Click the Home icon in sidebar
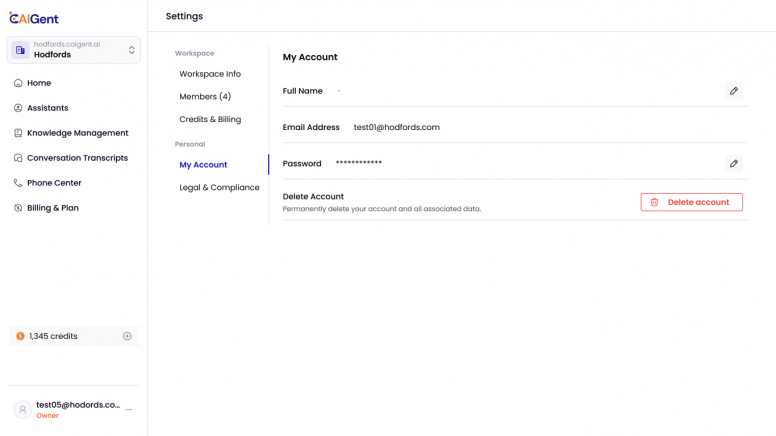The width and height of the screenshot is (776, 436). pyautogui.click(x=18, y=83)
